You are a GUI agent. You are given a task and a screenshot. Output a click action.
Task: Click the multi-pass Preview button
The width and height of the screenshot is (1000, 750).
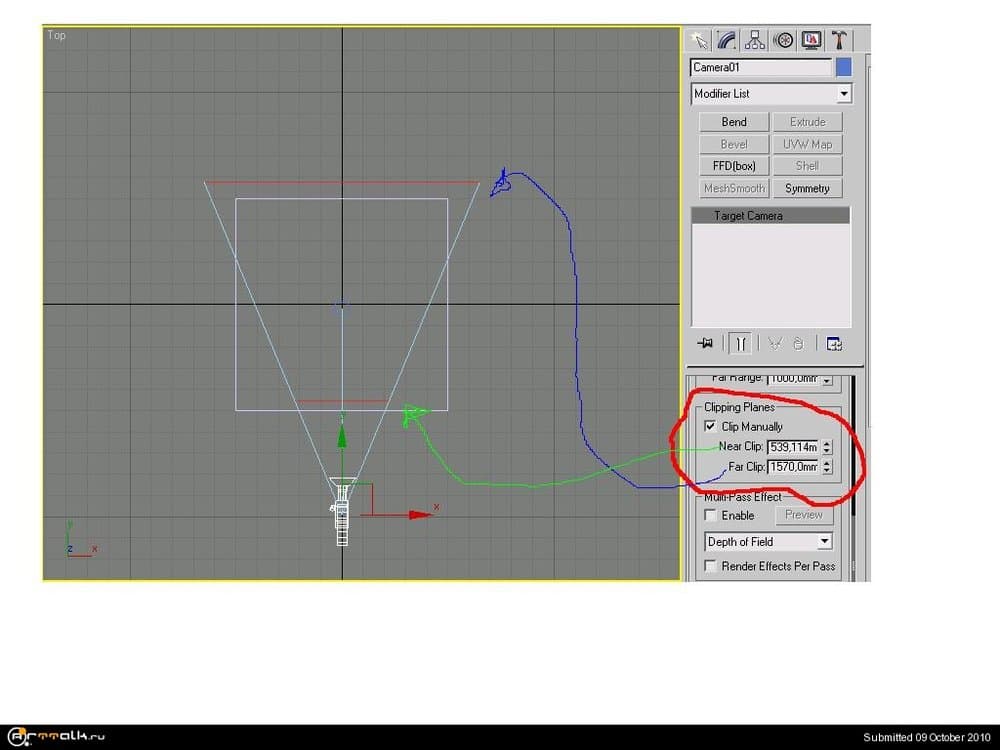tap(804, 515)
